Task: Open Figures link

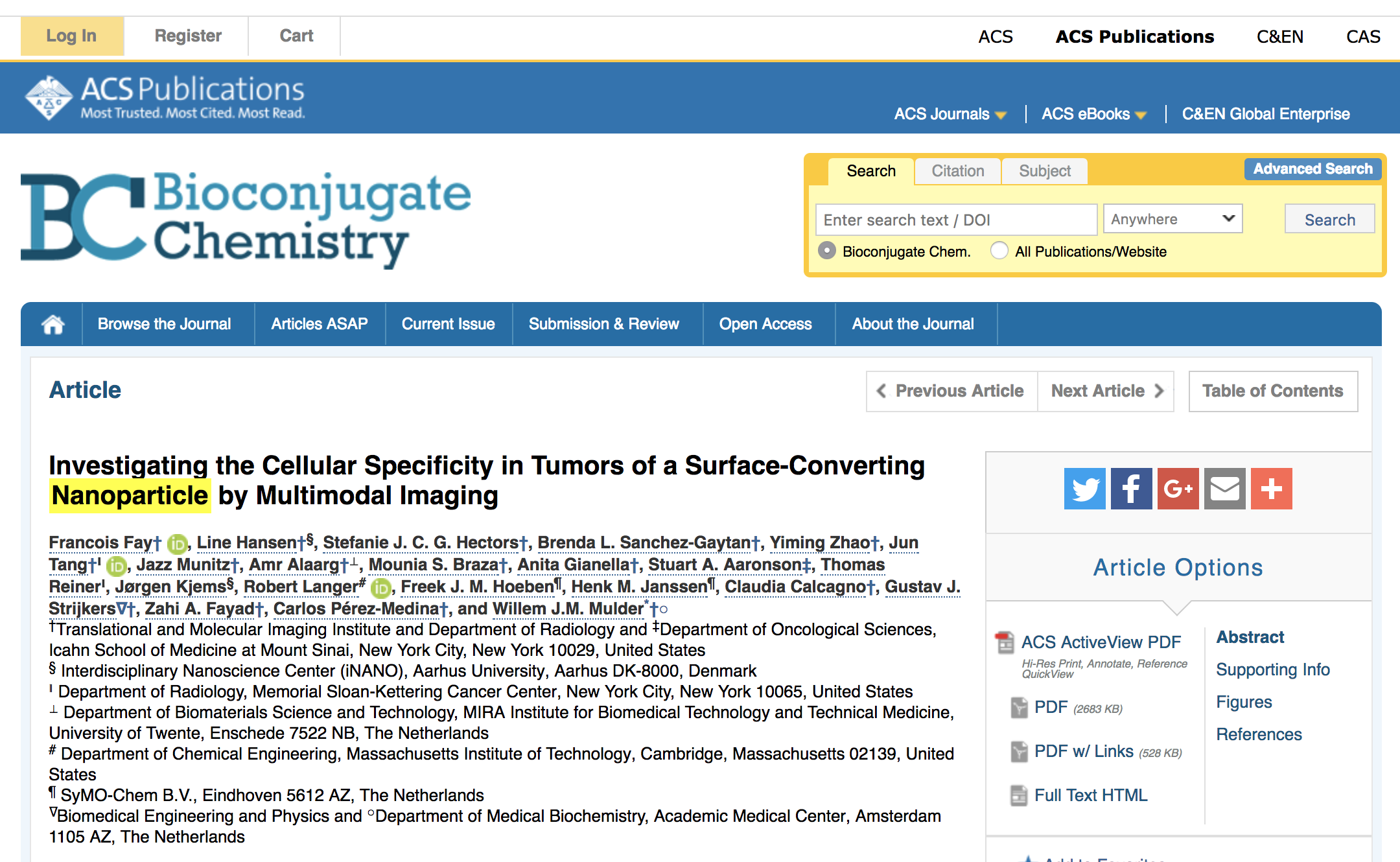Action: coord(1244,702)
